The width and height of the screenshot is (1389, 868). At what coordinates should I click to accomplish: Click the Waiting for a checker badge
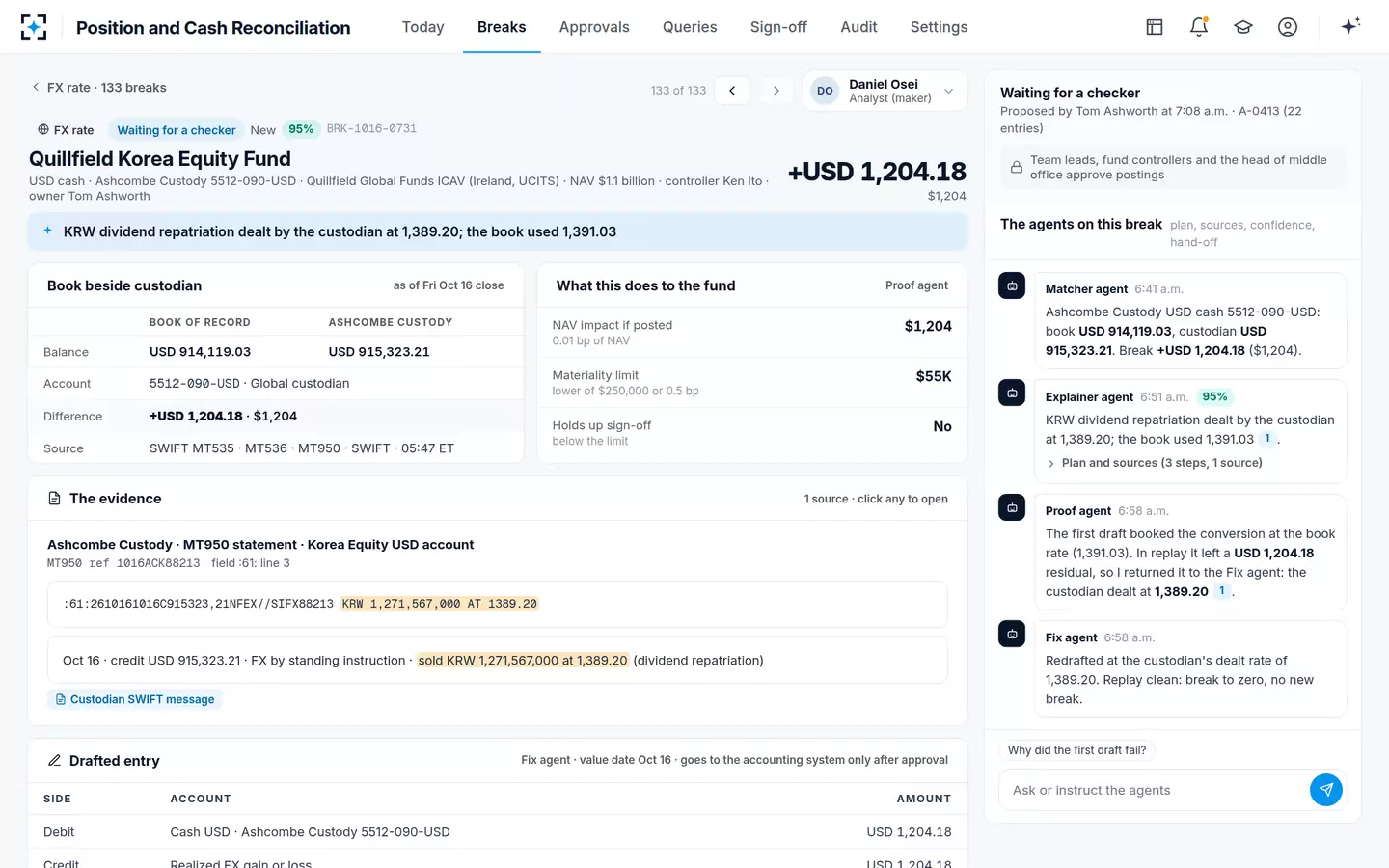click(177, 130)
